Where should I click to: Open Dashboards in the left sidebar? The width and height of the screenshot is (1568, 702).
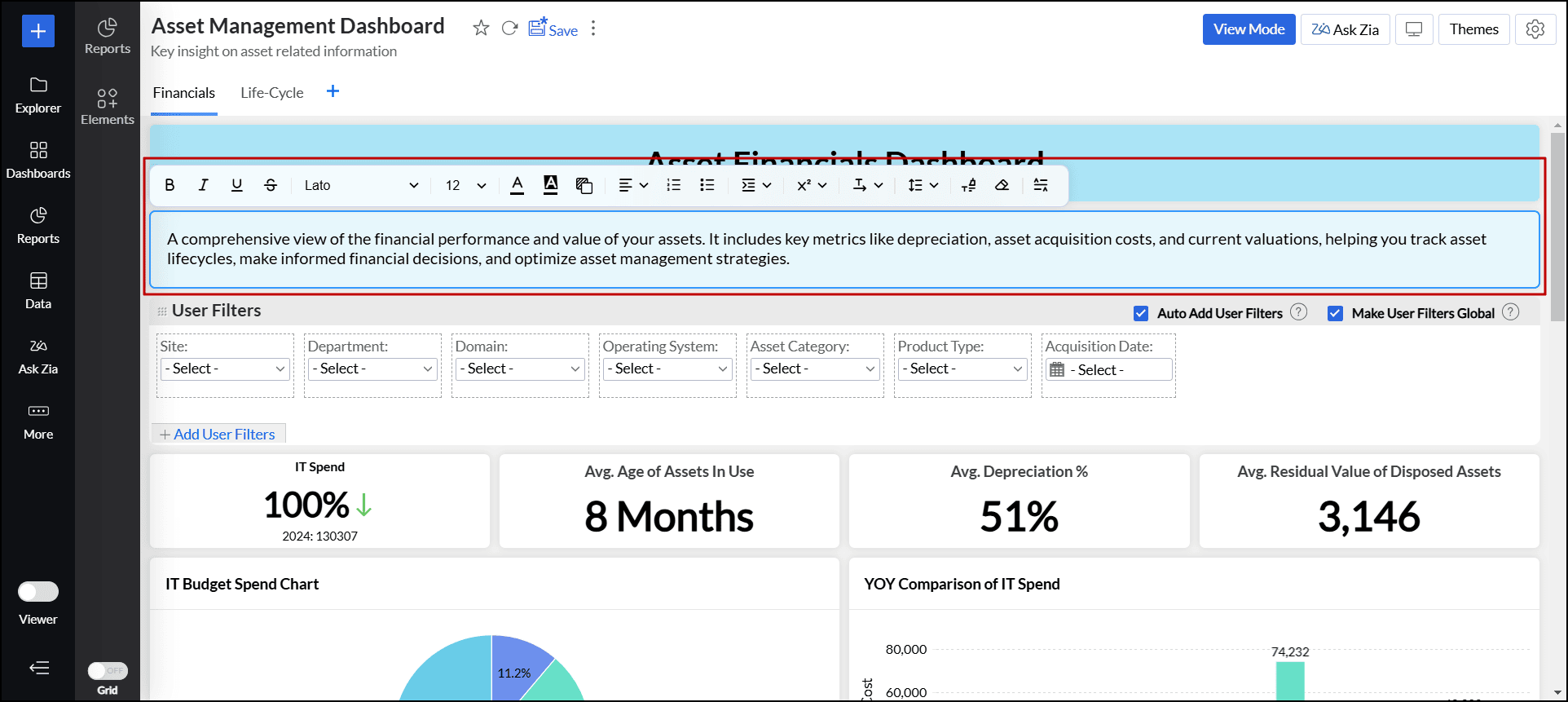pyautogui.click(x=38, y=160)
